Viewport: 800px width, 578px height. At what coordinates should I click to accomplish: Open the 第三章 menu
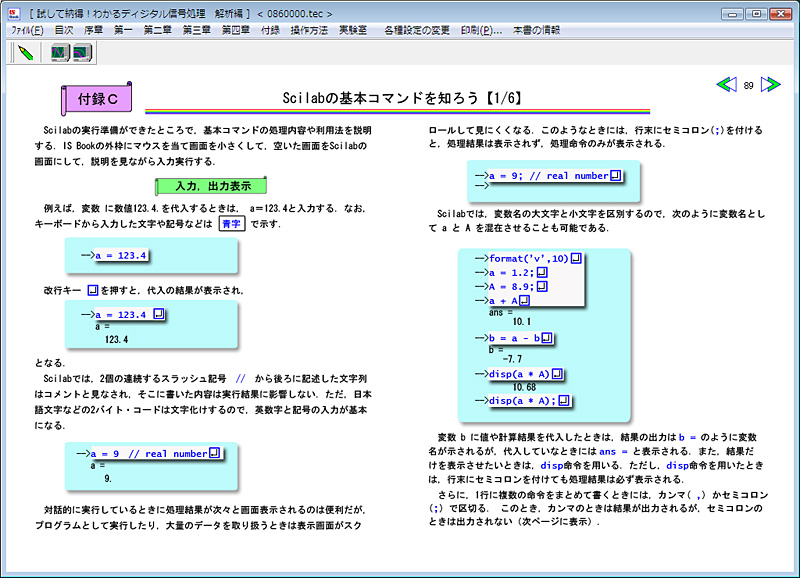click(196, 30)
